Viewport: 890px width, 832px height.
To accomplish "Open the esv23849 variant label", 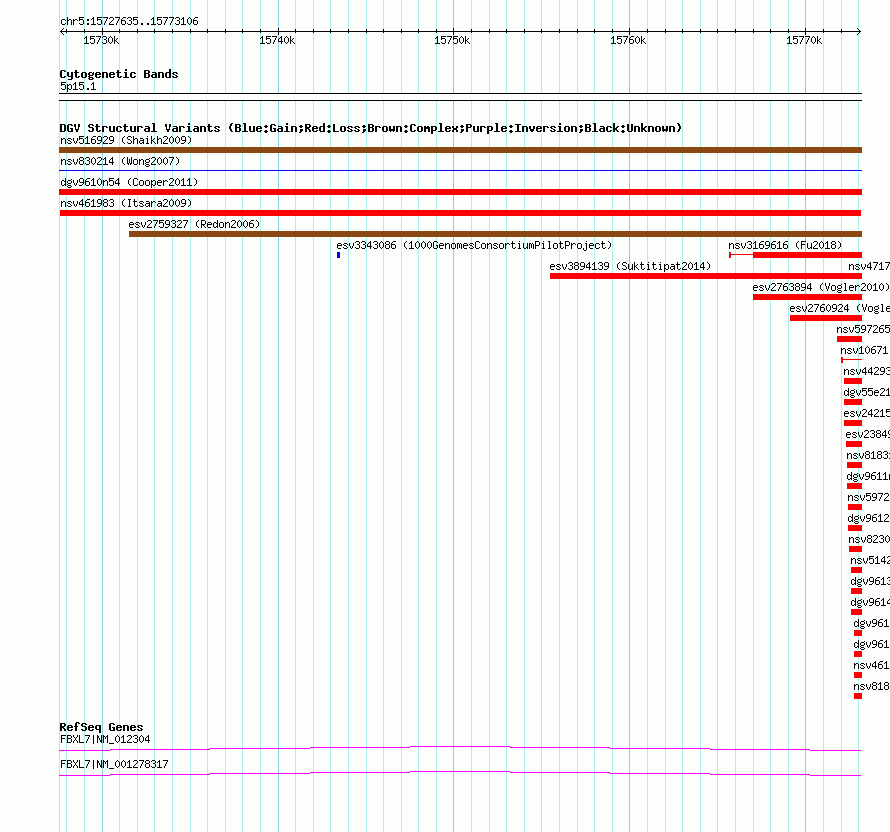I will coord(867,434).
